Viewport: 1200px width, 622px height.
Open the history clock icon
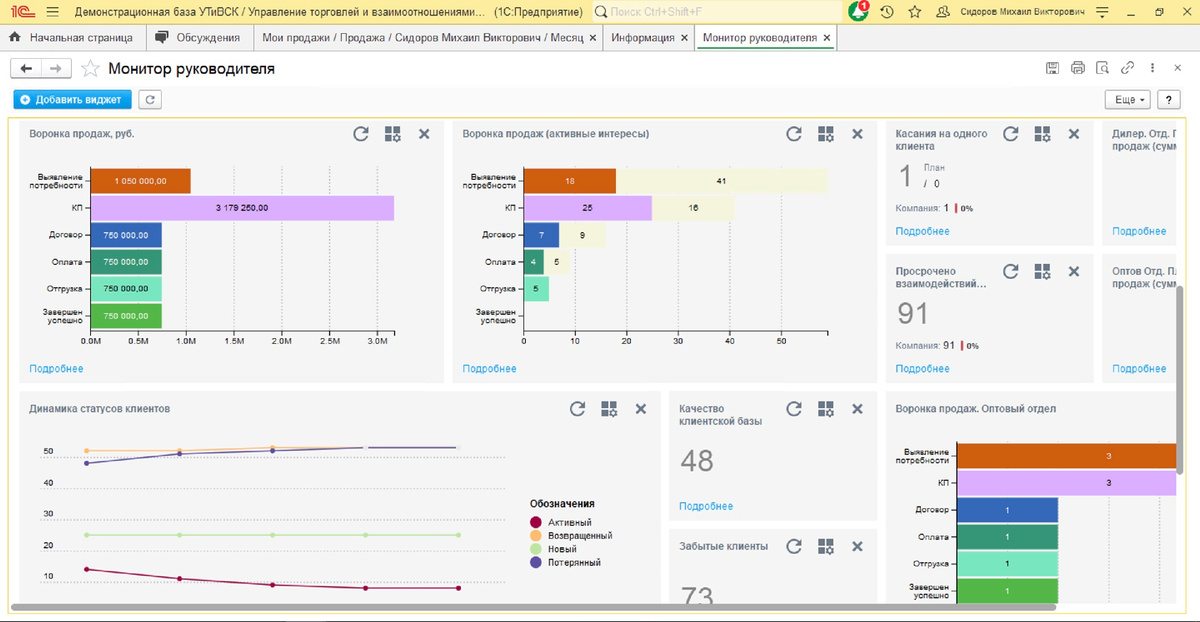[889, 12]
